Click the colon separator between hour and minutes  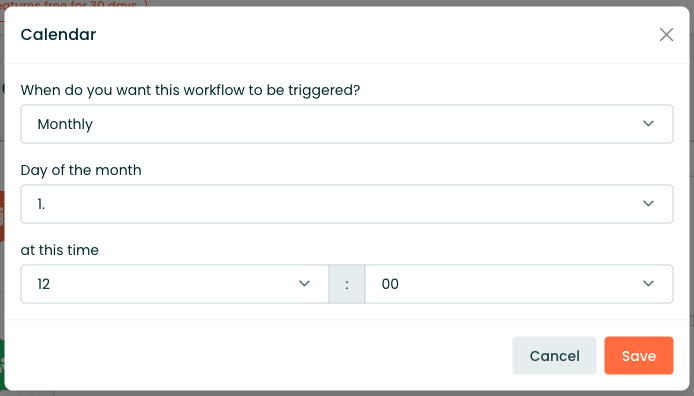coord(347,284)
